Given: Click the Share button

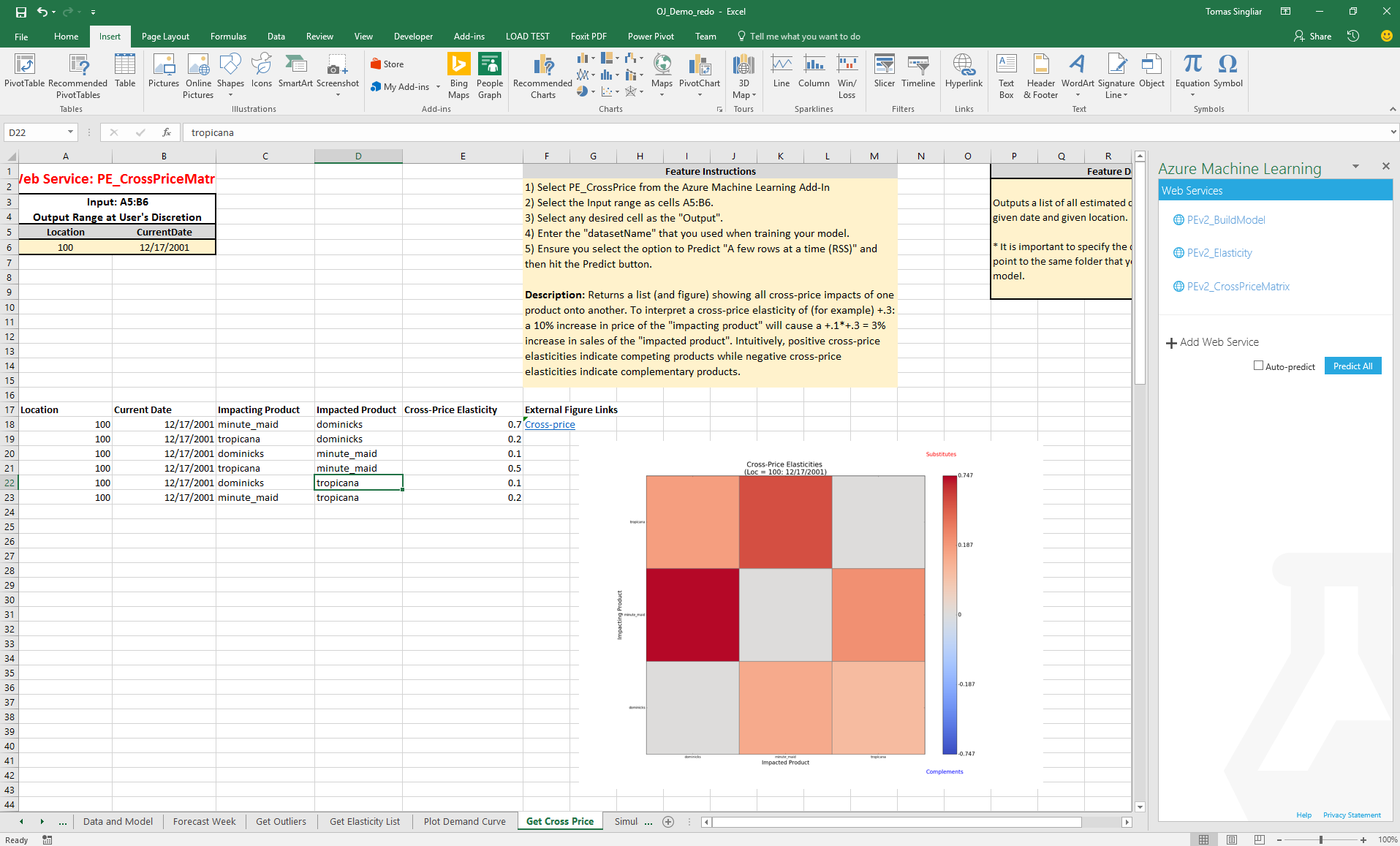Looking at the screenshot, I should [x=1313, y=37].
